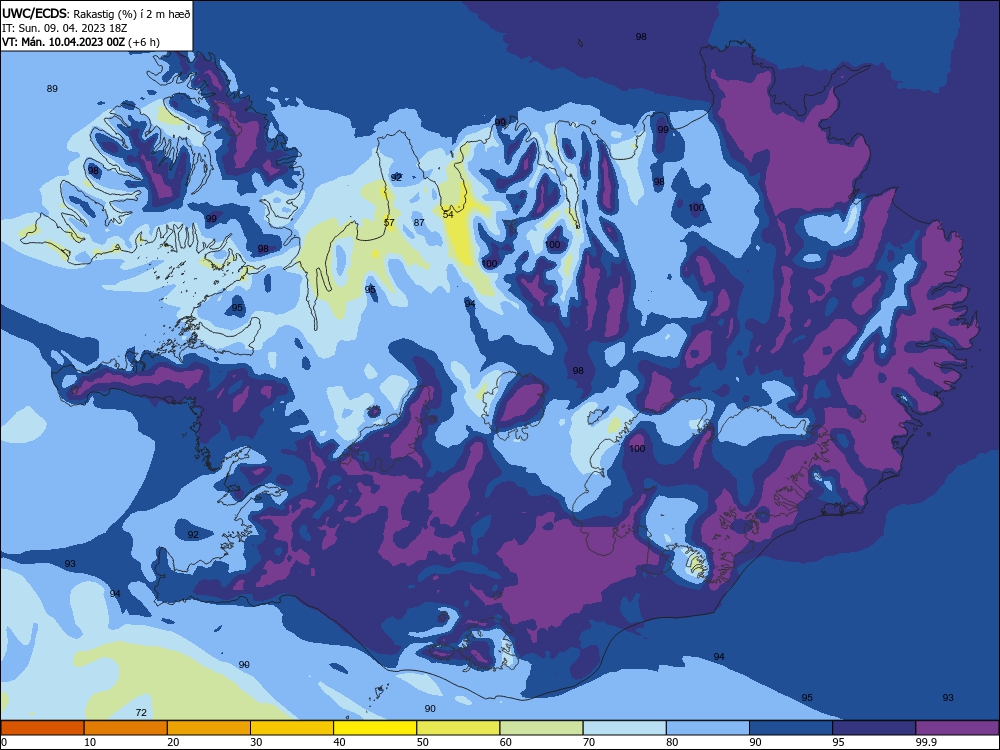The image size is (1000, 750).
Task: Click the legend tick label '40'
Action: coord(339,742)
